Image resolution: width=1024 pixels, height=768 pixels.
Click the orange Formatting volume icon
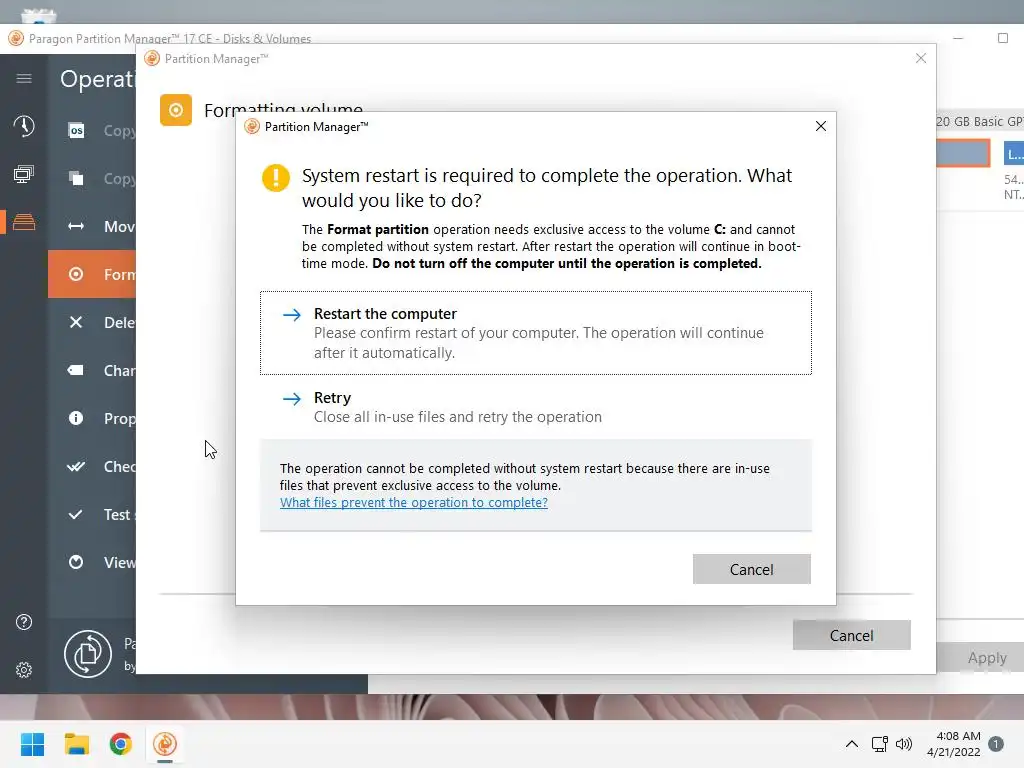coord(176,110)
